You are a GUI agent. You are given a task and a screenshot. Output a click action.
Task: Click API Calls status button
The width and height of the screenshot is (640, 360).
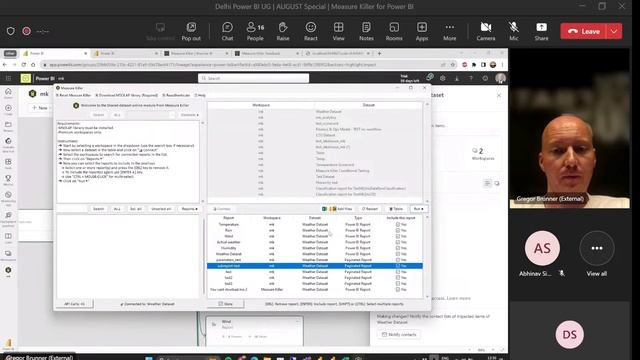75,304
